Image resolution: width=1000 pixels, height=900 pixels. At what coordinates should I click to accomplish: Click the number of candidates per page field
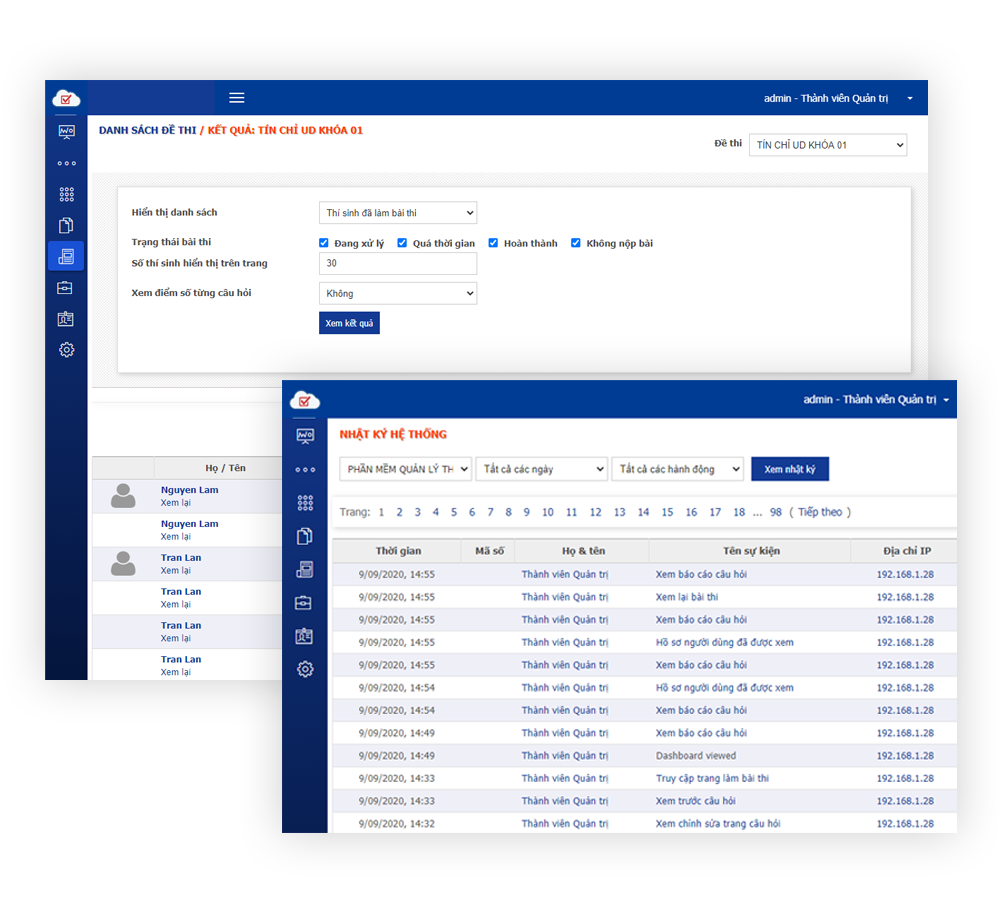(x=398, y=263)
